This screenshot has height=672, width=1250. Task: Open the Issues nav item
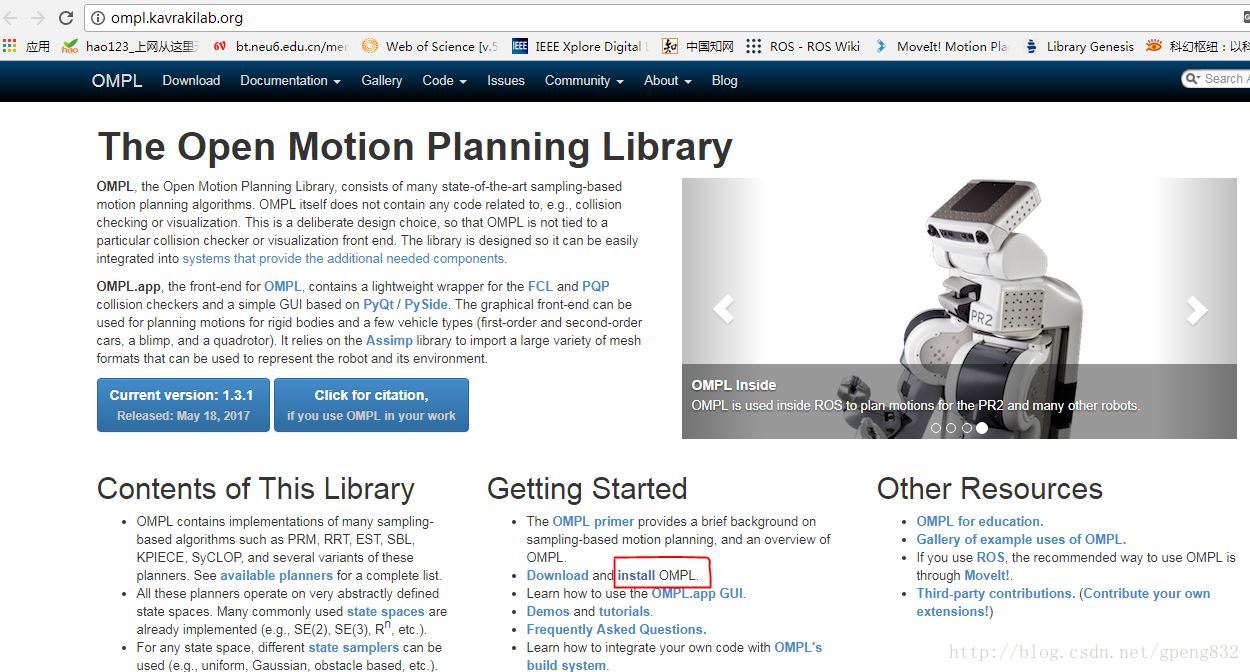(x=506, y=81)
